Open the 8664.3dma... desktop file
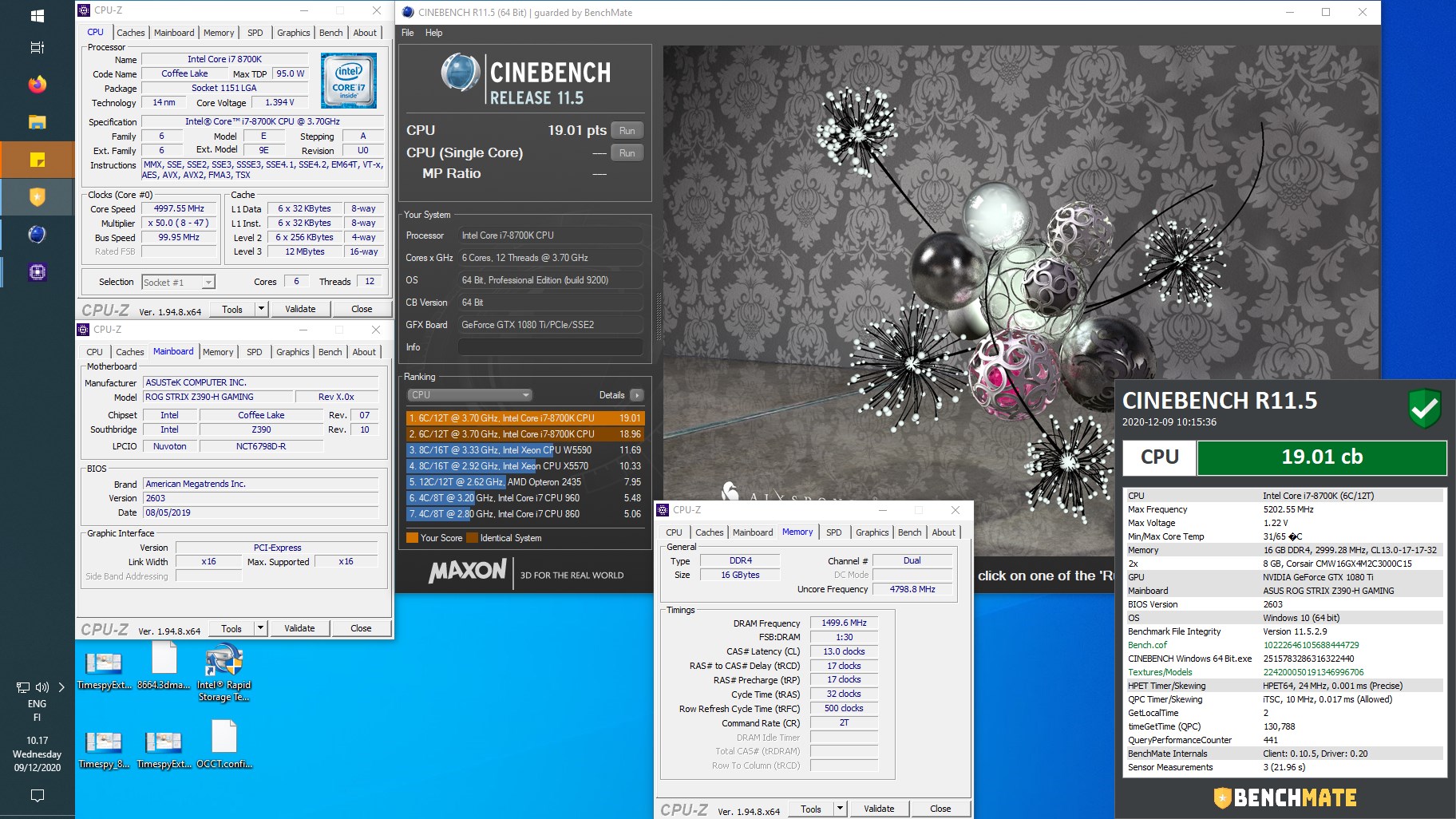Image resolution: width=1456 pixels, height=819 pixels. coord(164,667)
